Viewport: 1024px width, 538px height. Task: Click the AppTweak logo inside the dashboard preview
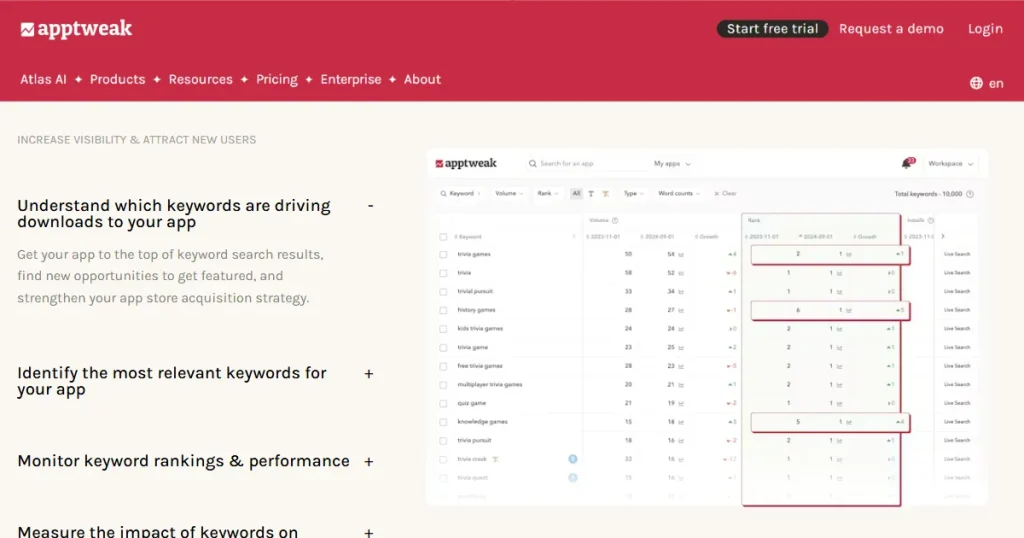point(466,163)
